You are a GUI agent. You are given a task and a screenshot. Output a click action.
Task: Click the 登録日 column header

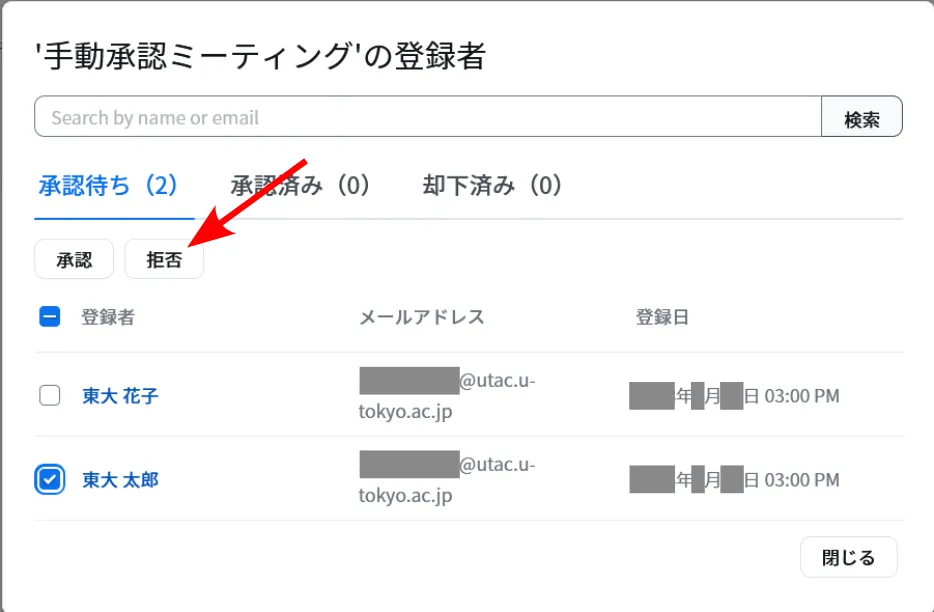tap(662, 317)
